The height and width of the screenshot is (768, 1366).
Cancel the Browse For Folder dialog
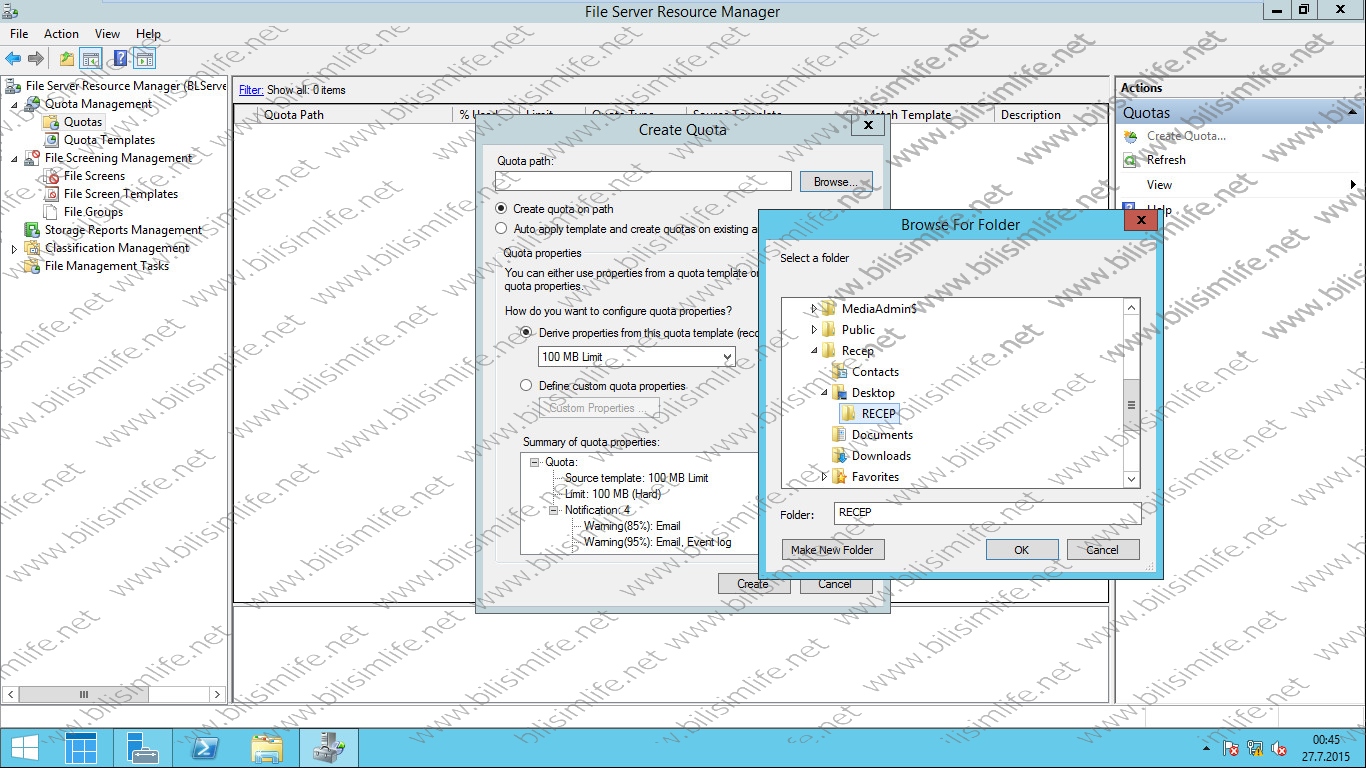[x=1102, y=550]
